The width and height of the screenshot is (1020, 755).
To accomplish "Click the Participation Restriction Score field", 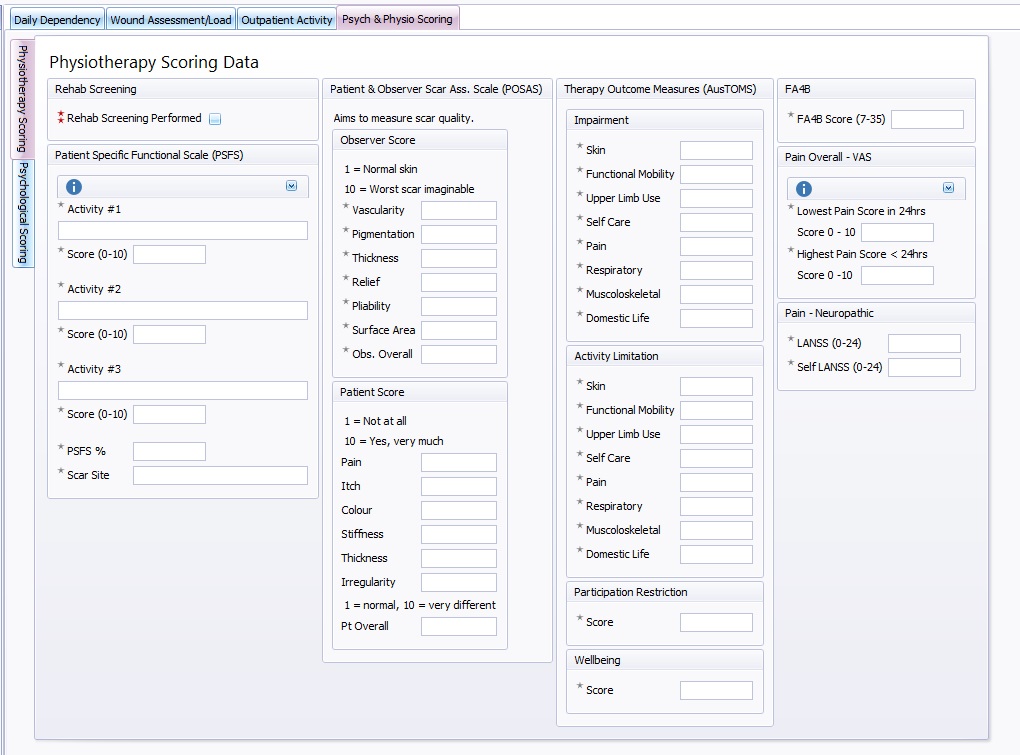I will [x=716, y=623].
